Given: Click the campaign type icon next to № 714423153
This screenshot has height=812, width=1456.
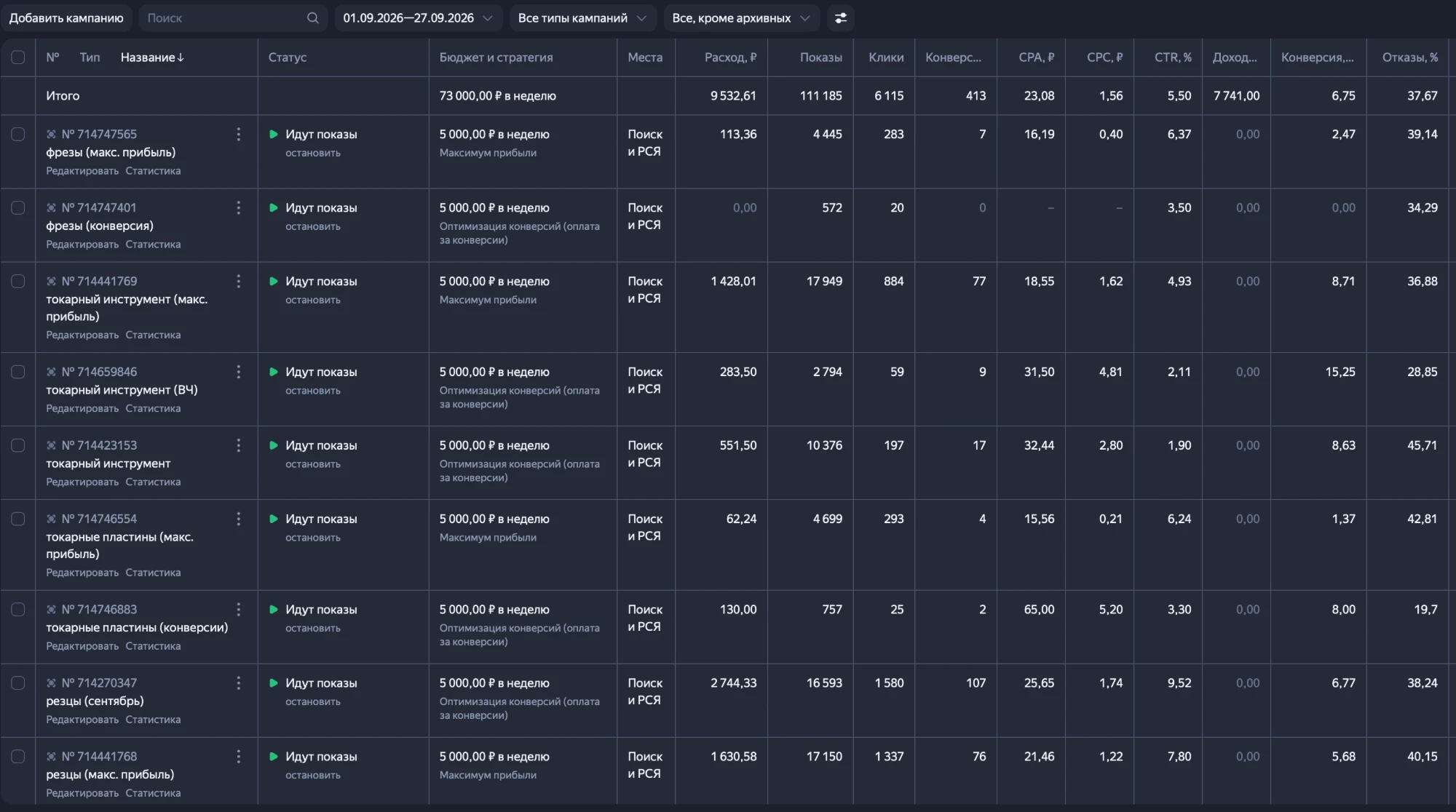Looking at the screenshot, I should point(51,446).
